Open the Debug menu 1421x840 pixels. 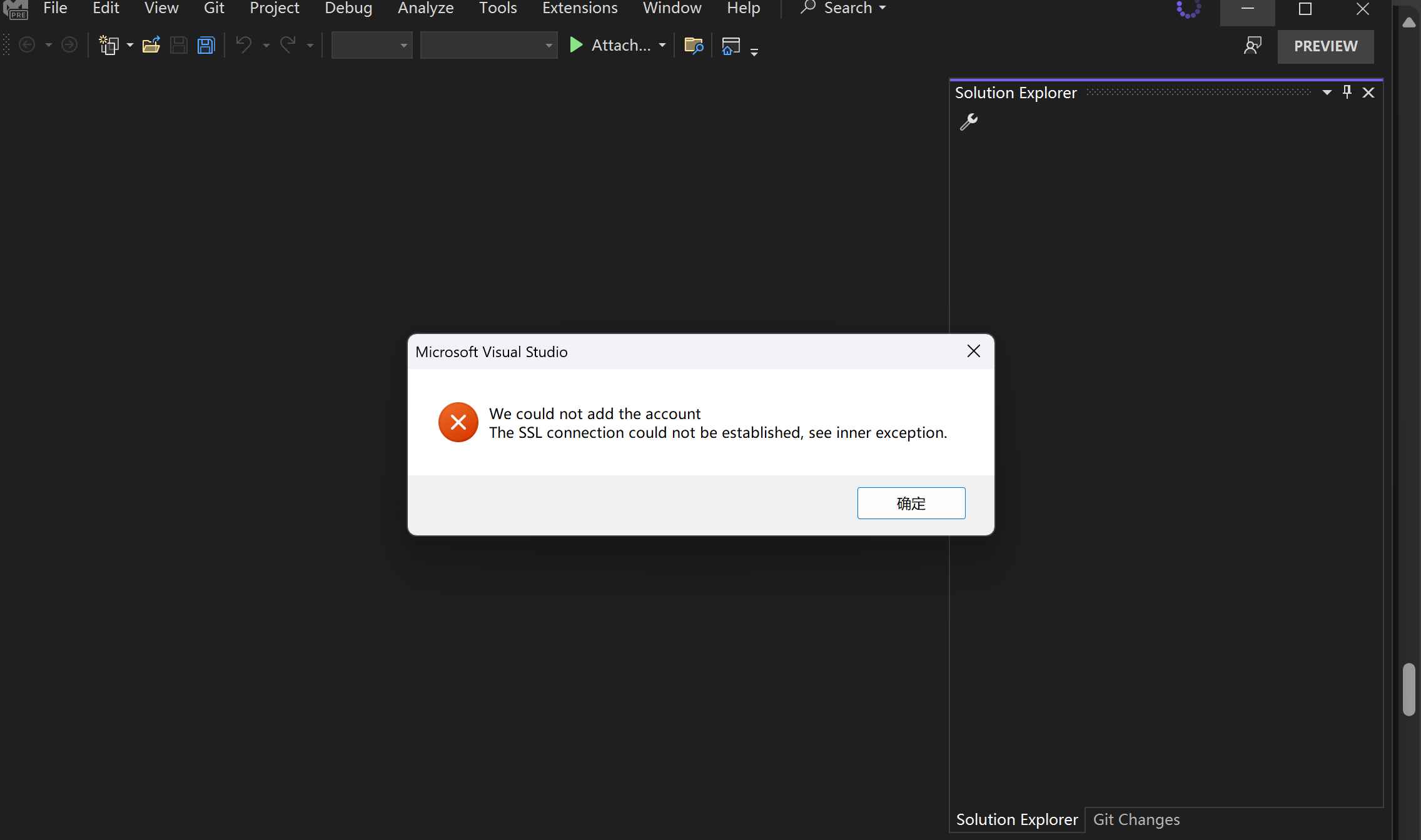tap(348, 8)
